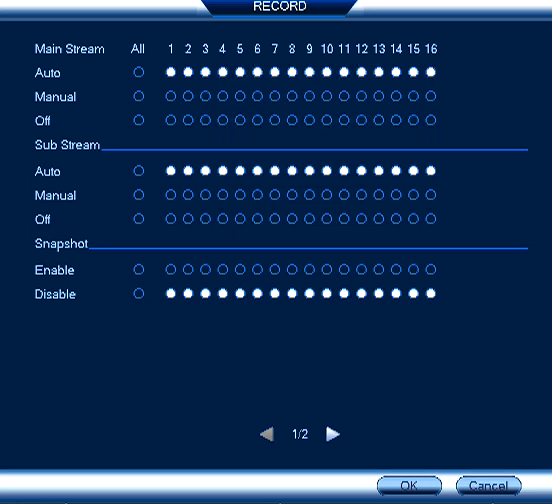
Task: Set Main Stream Off on channel 1
Action: pyautogui.click(x=171, y=120)
